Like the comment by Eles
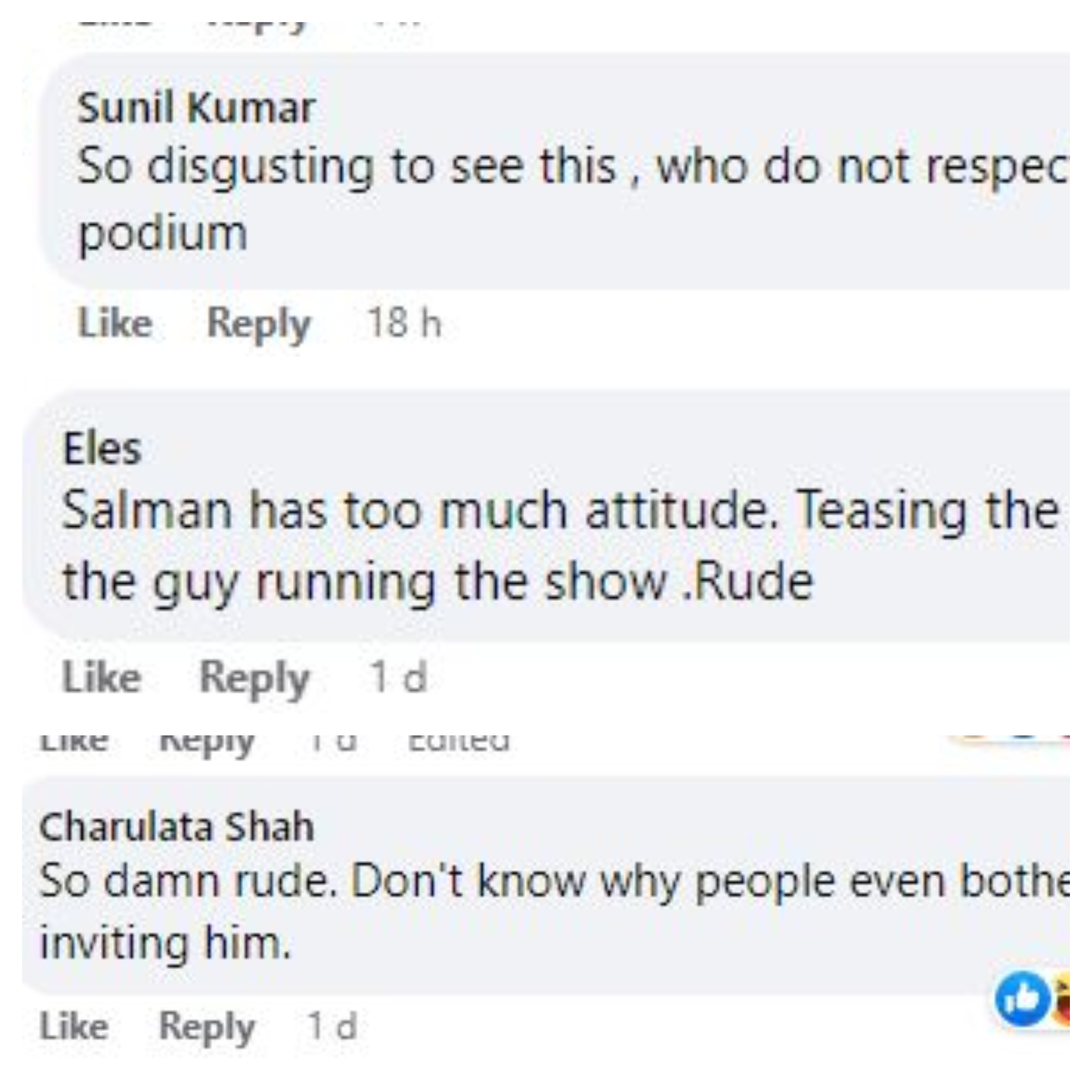 [102, 676]
